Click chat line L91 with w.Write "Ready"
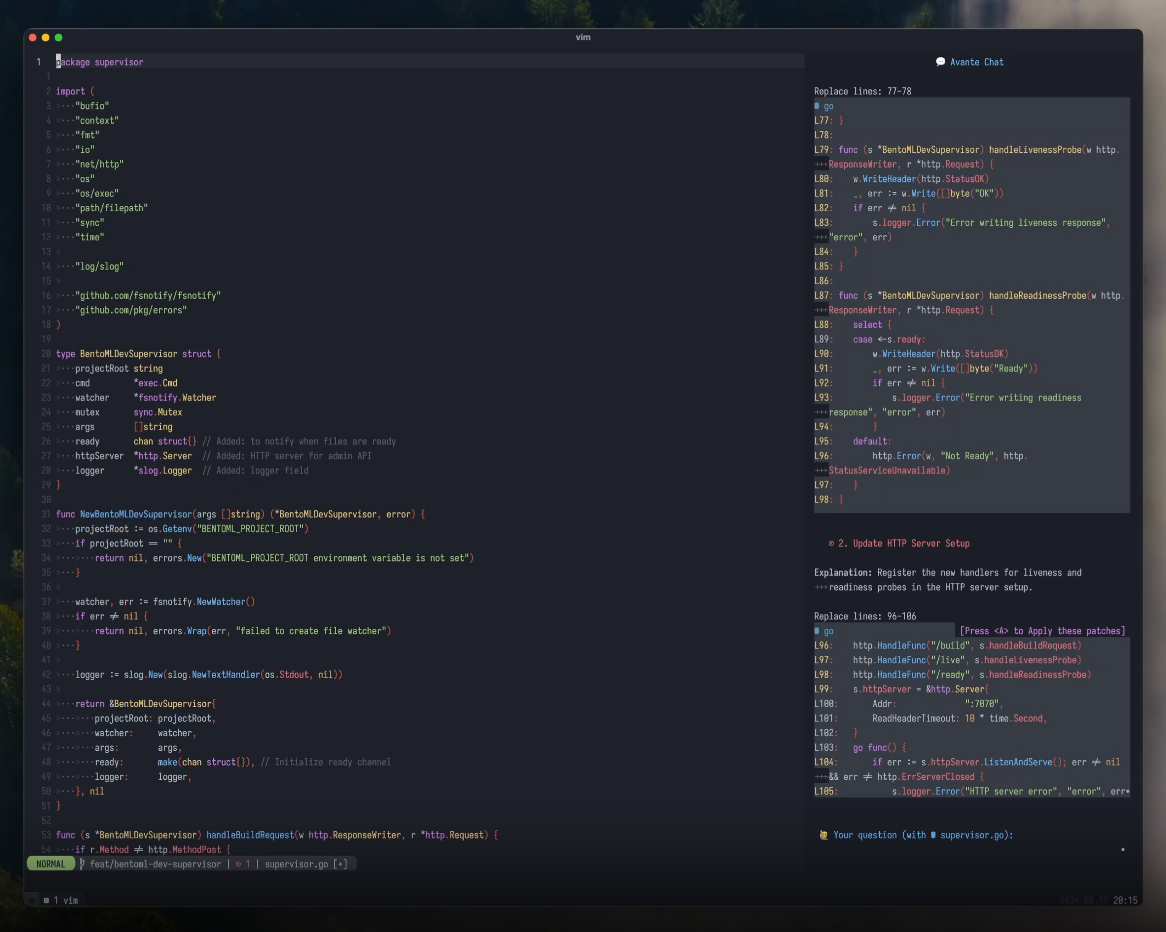 click(x=926, y=368)
